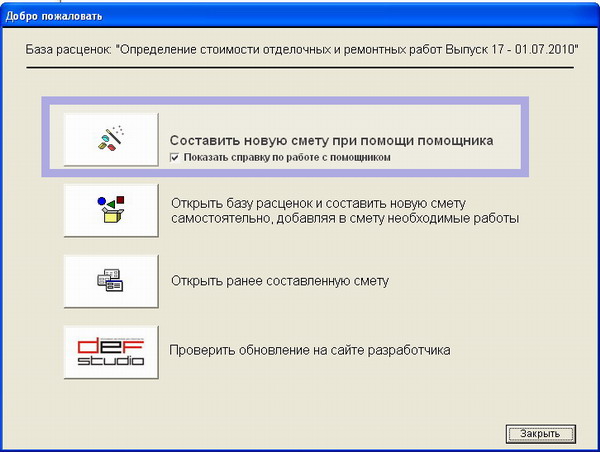Click 'Проверить обновление на сайте разработчика' label
Viewport: 600px width, 452px height.
[x=310, y=350]
